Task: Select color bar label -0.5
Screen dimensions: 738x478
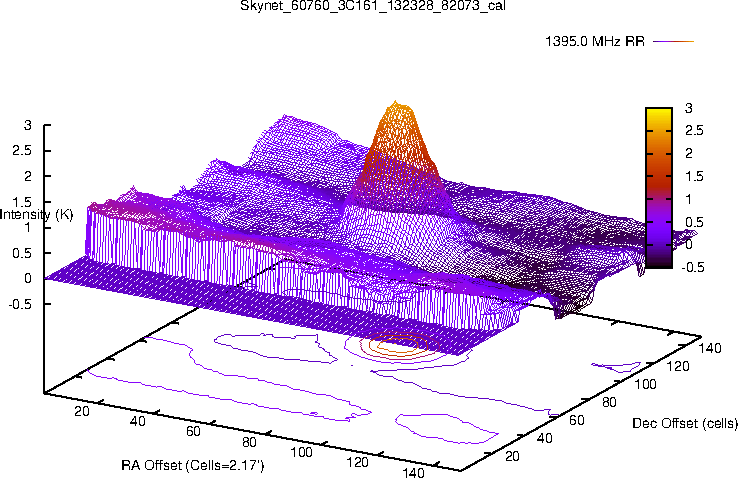Action: pyautogui.click(x=692, y=267)
